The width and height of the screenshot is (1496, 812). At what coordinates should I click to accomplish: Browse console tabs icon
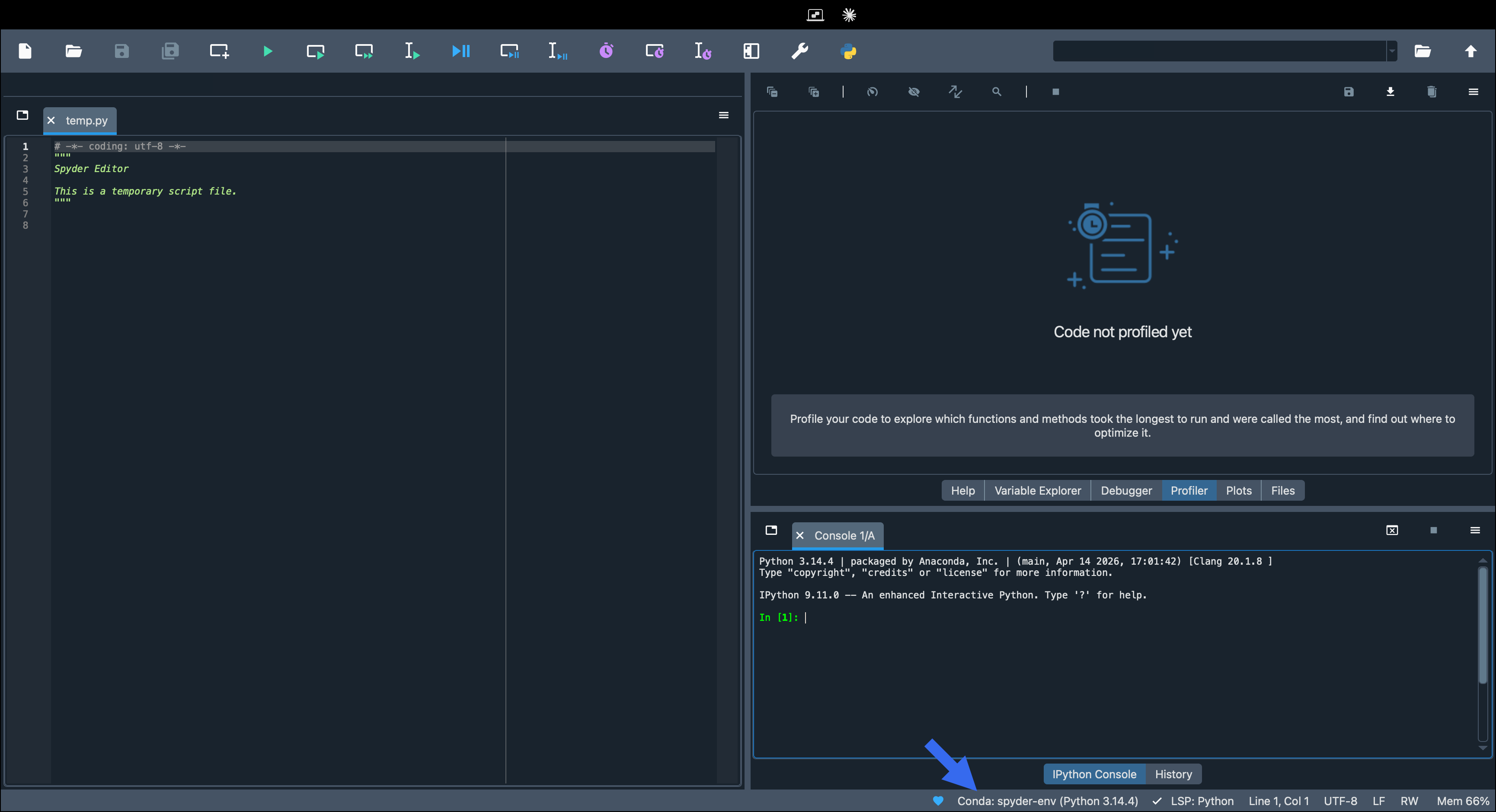pos(771,530)
